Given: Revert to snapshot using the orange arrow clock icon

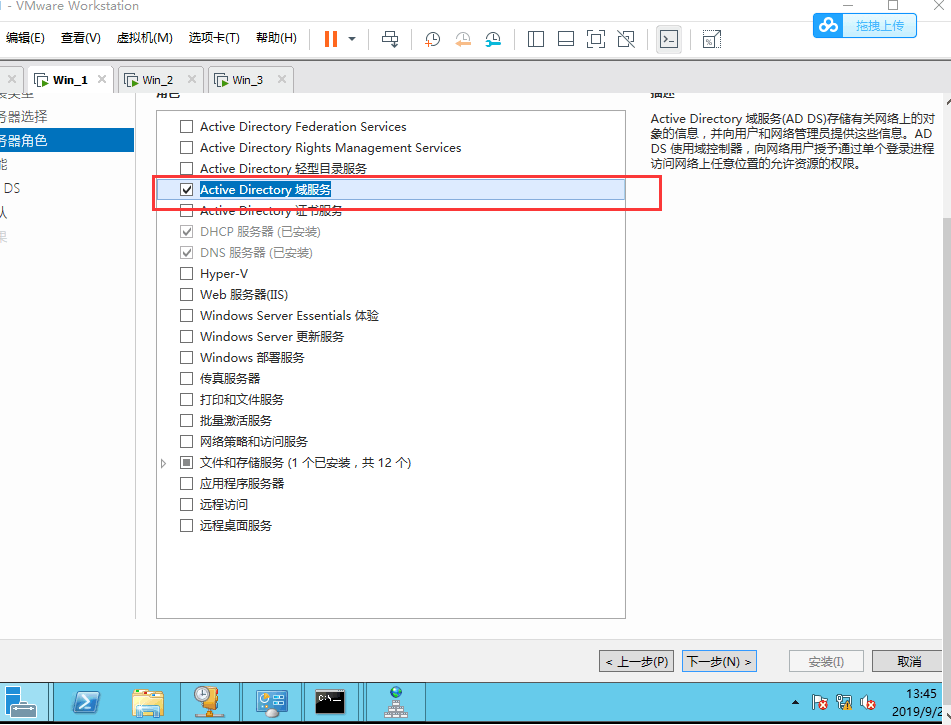Looking at the screenshot, I should tap(463, 39).
